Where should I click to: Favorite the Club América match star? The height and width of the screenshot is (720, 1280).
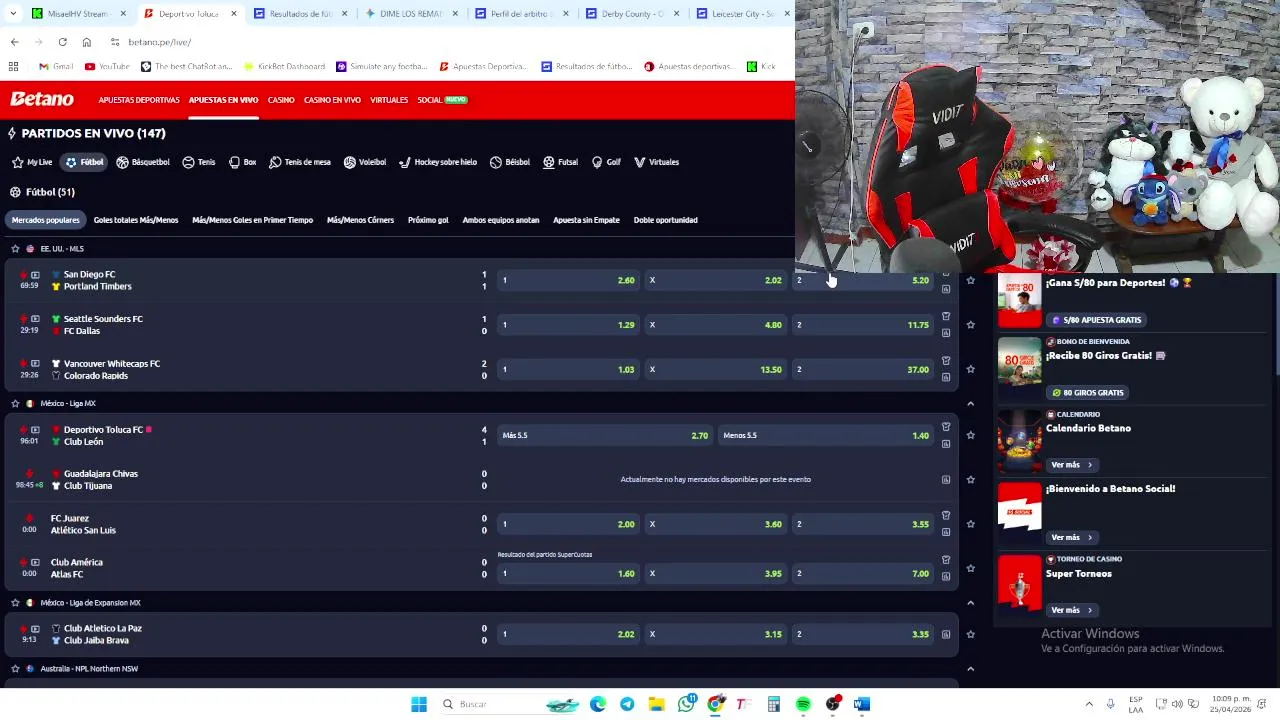[x=970, y=568]
